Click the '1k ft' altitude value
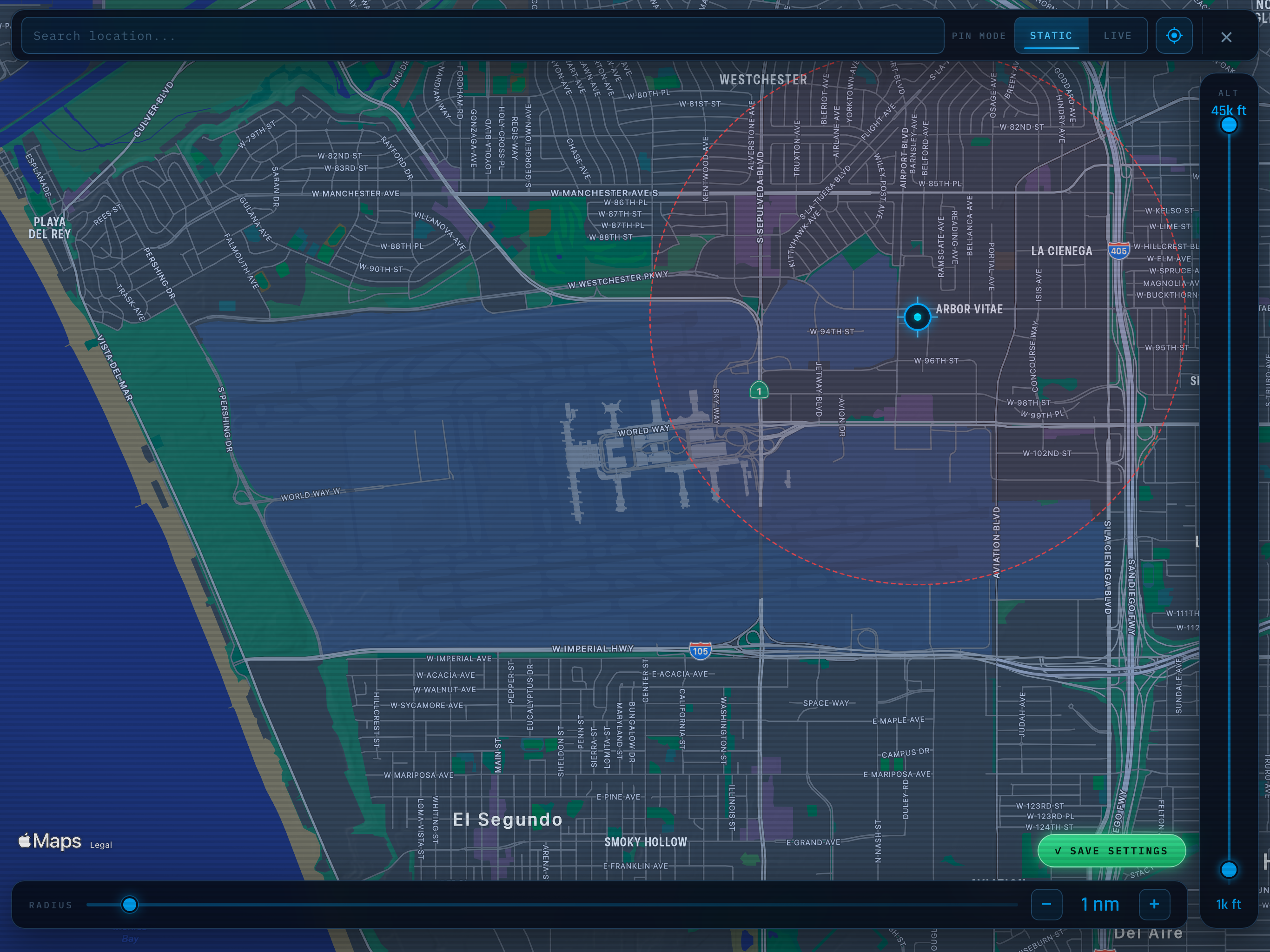 (1229, 904)
